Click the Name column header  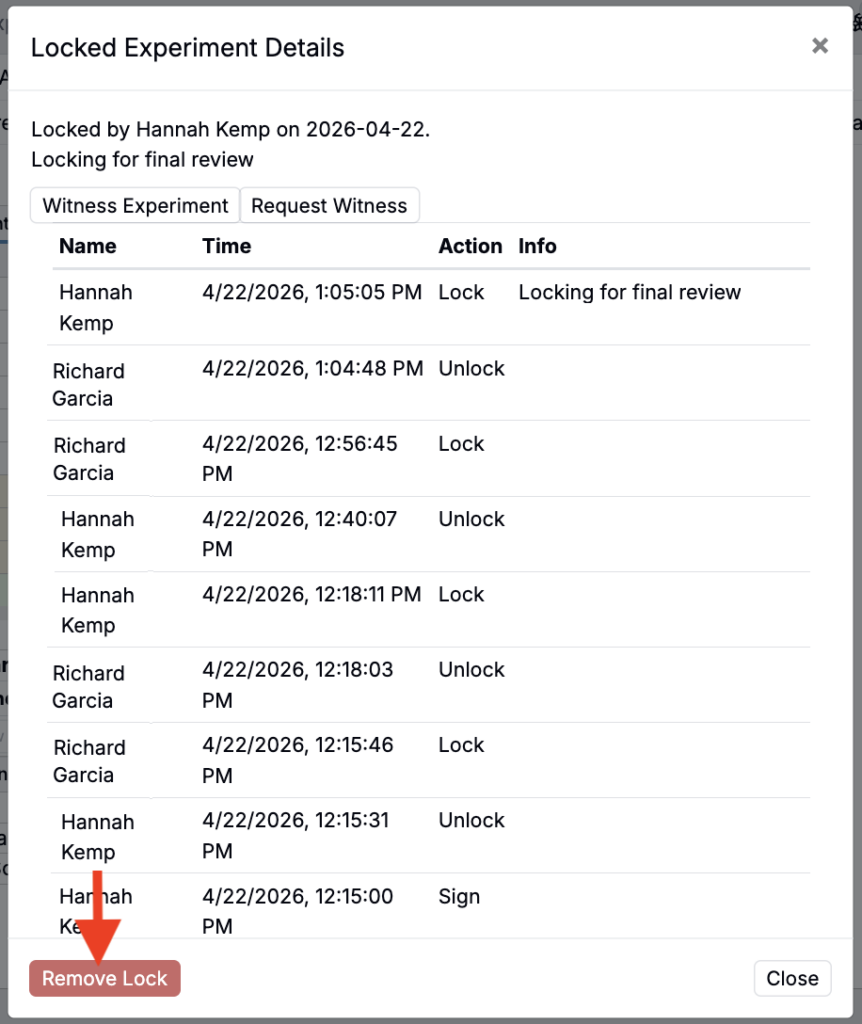coord(88,246)
